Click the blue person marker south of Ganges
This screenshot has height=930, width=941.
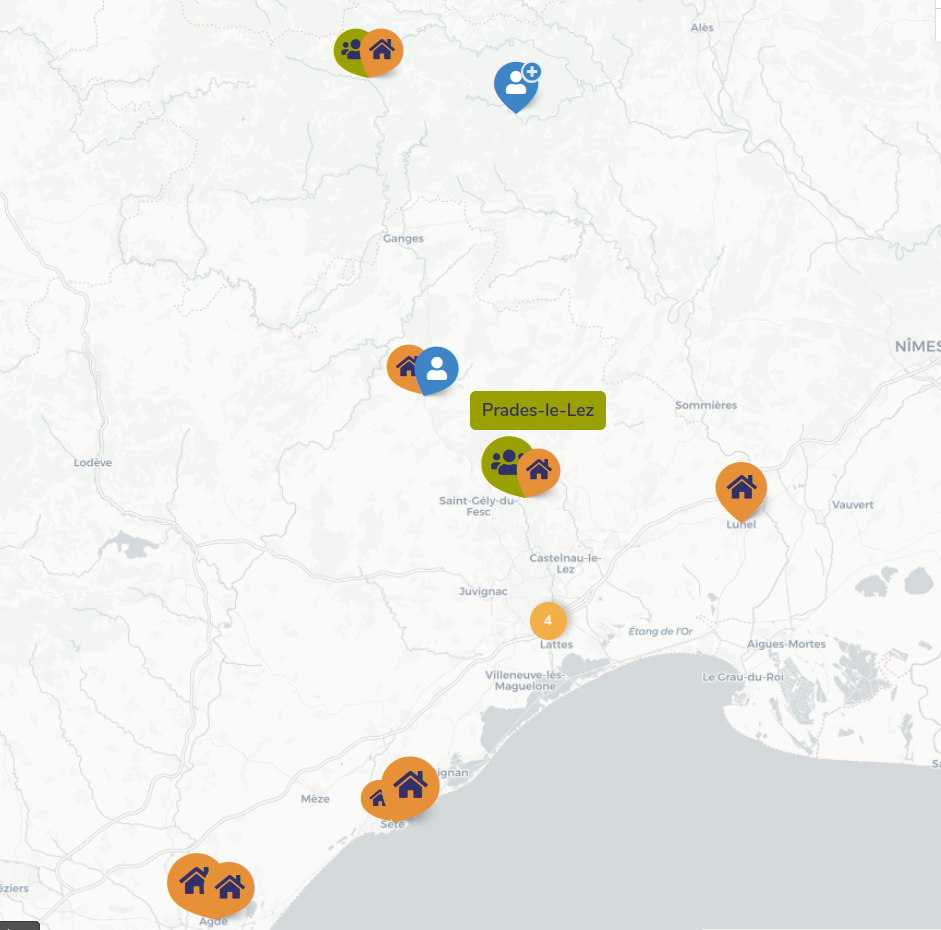pos(437,369)
